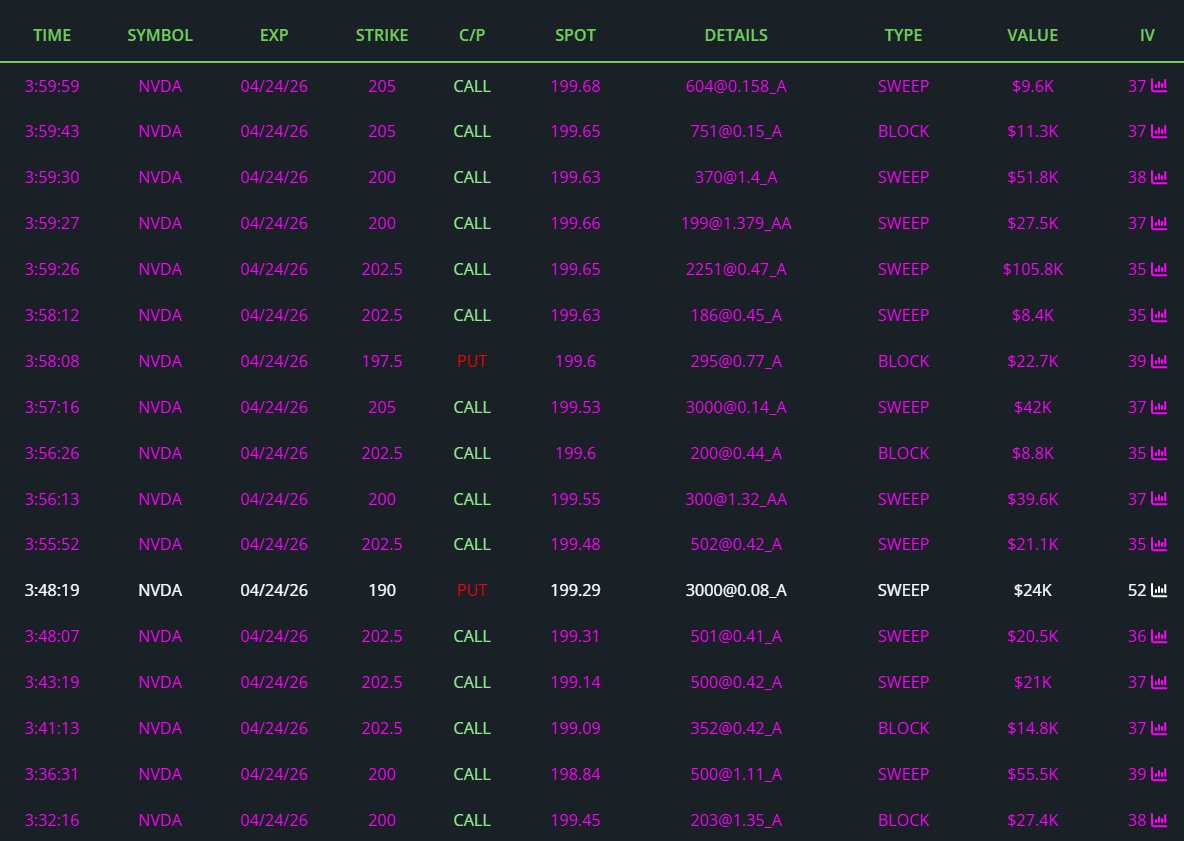Select NVDA symbol in 3:59:59 row
Image resolution: width=1184 pixels, height=841 pixels.
click(160, 86)
